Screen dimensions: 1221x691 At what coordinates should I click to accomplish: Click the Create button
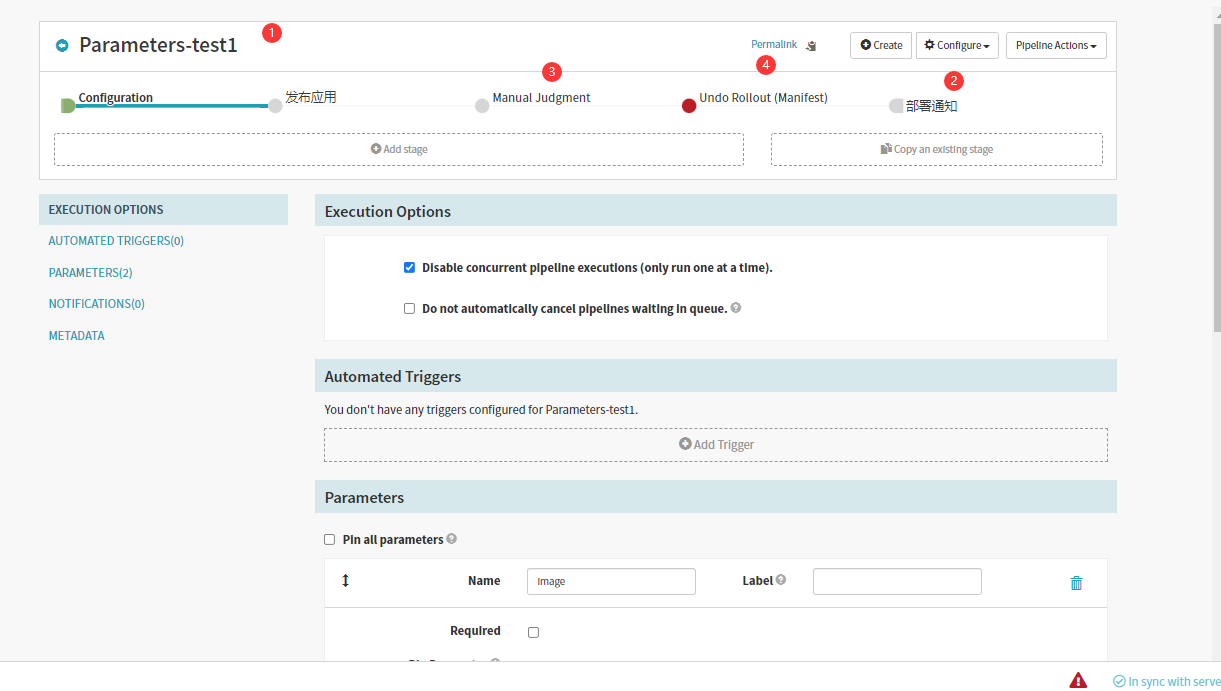click(x=881, y=45)
